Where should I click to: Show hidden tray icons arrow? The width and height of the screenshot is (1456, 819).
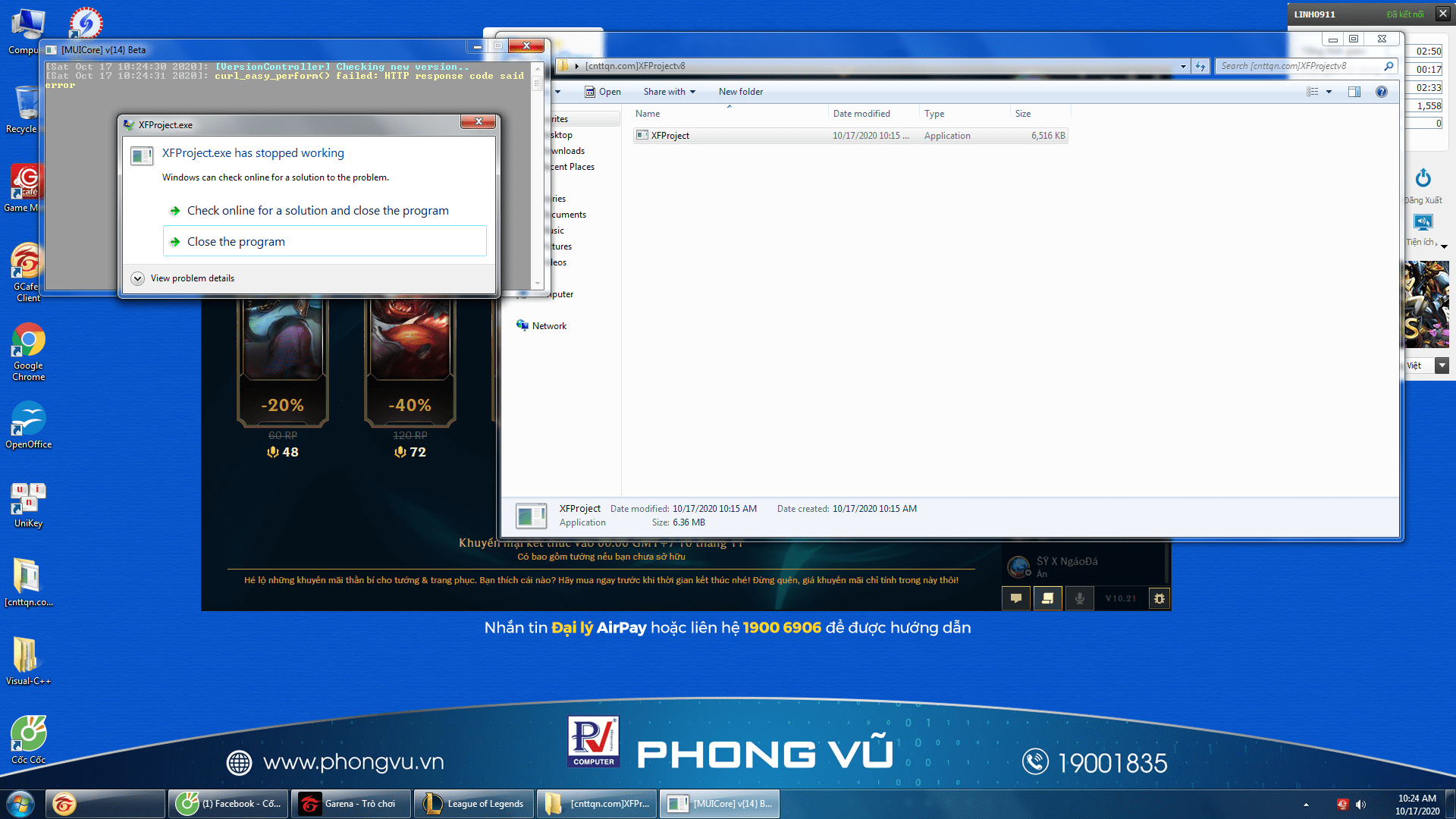tap(1306, 805)
